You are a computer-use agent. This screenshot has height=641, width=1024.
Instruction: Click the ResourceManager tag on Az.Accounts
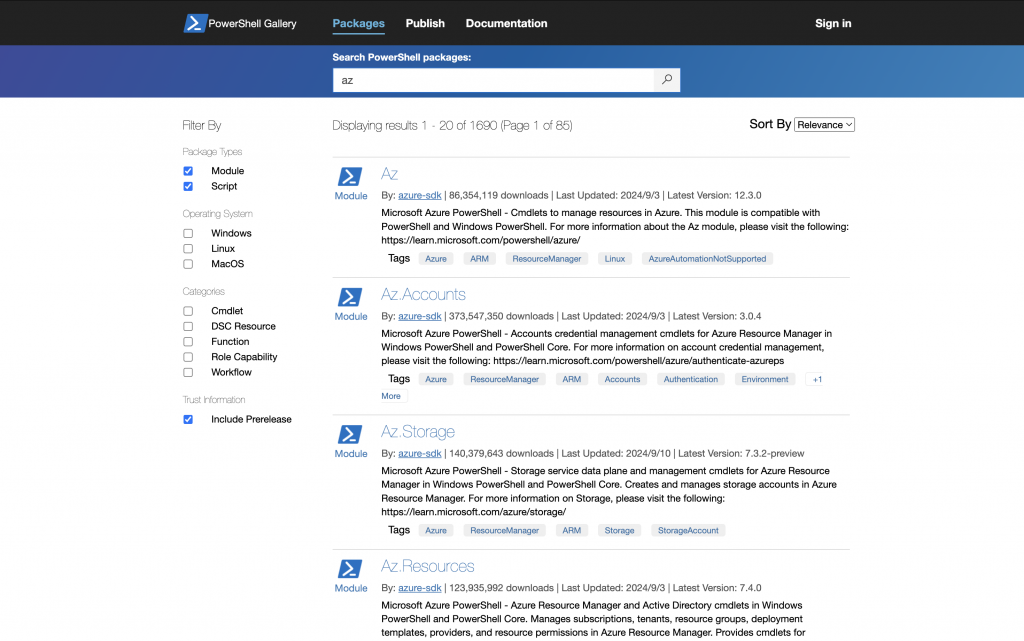coord(504,379)
